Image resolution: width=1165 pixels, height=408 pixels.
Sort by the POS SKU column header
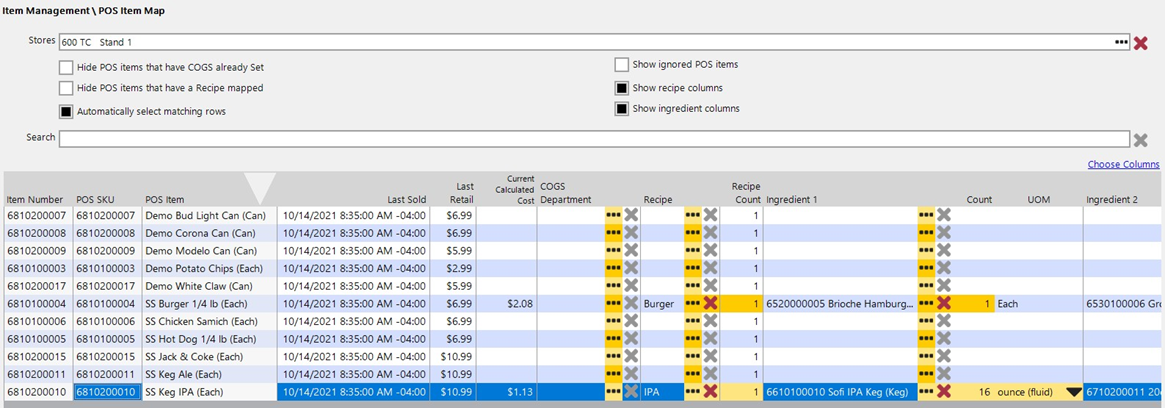pos(94,200)
